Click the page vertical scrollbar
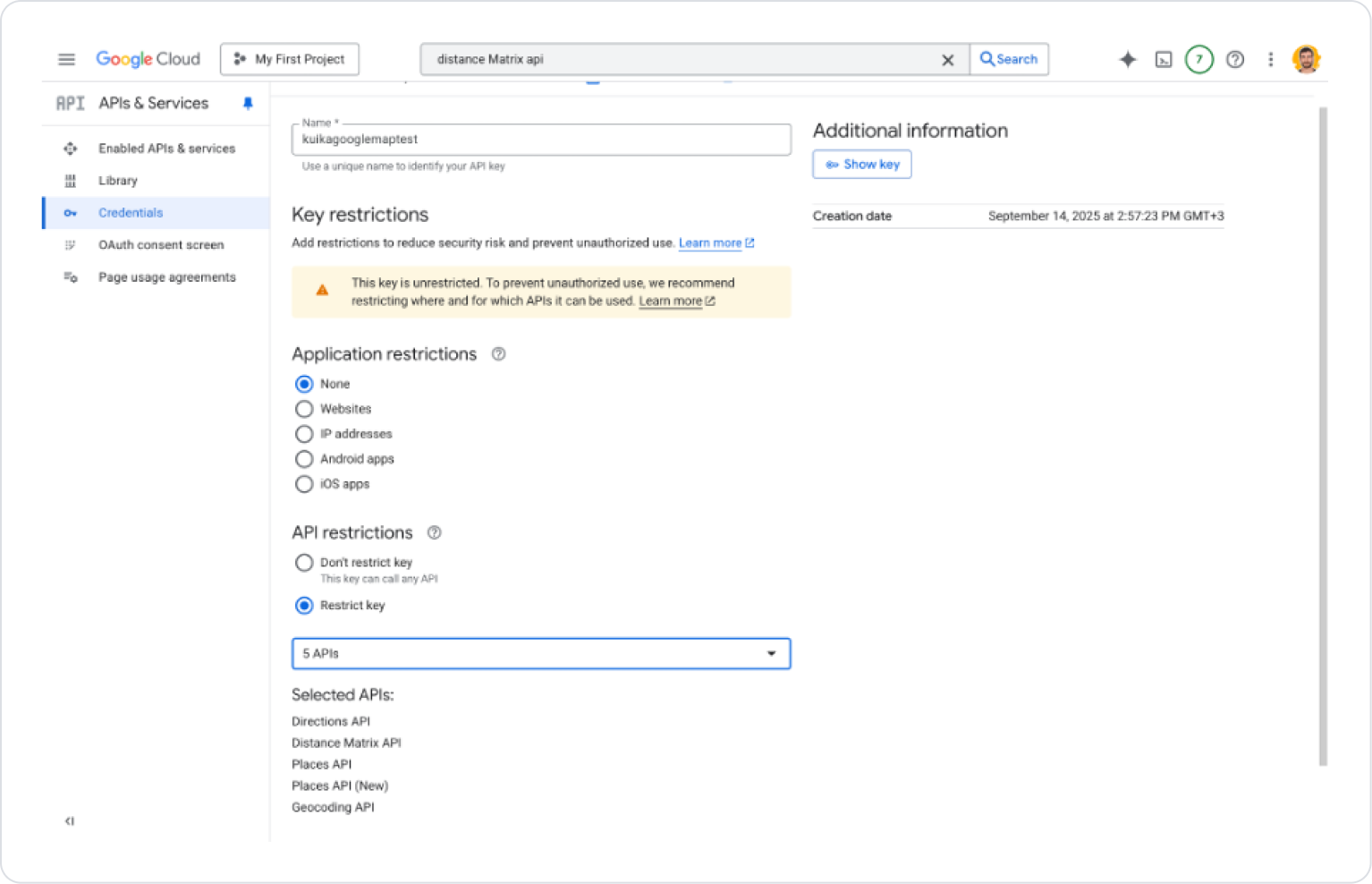The width and height of the screenshot is (1372, 884). point(1323,436)
